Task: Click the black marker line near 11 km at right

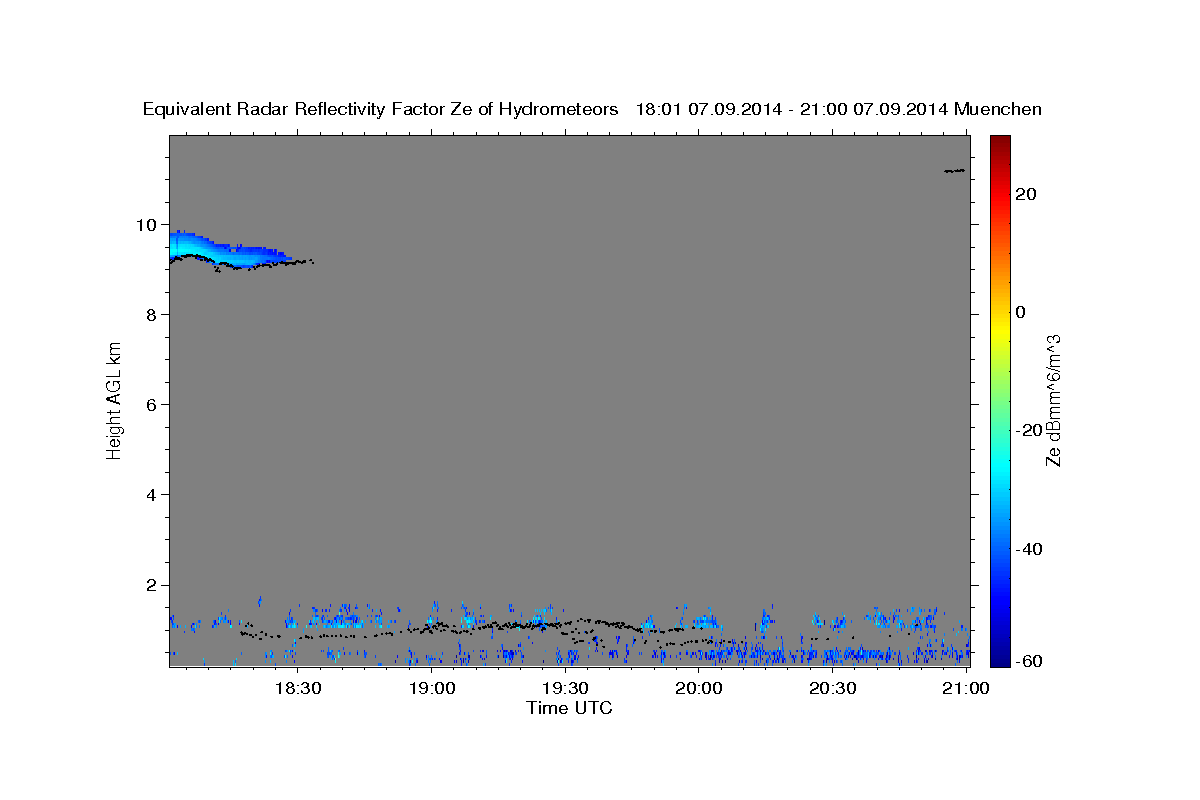Action: (x=955, y=171)
